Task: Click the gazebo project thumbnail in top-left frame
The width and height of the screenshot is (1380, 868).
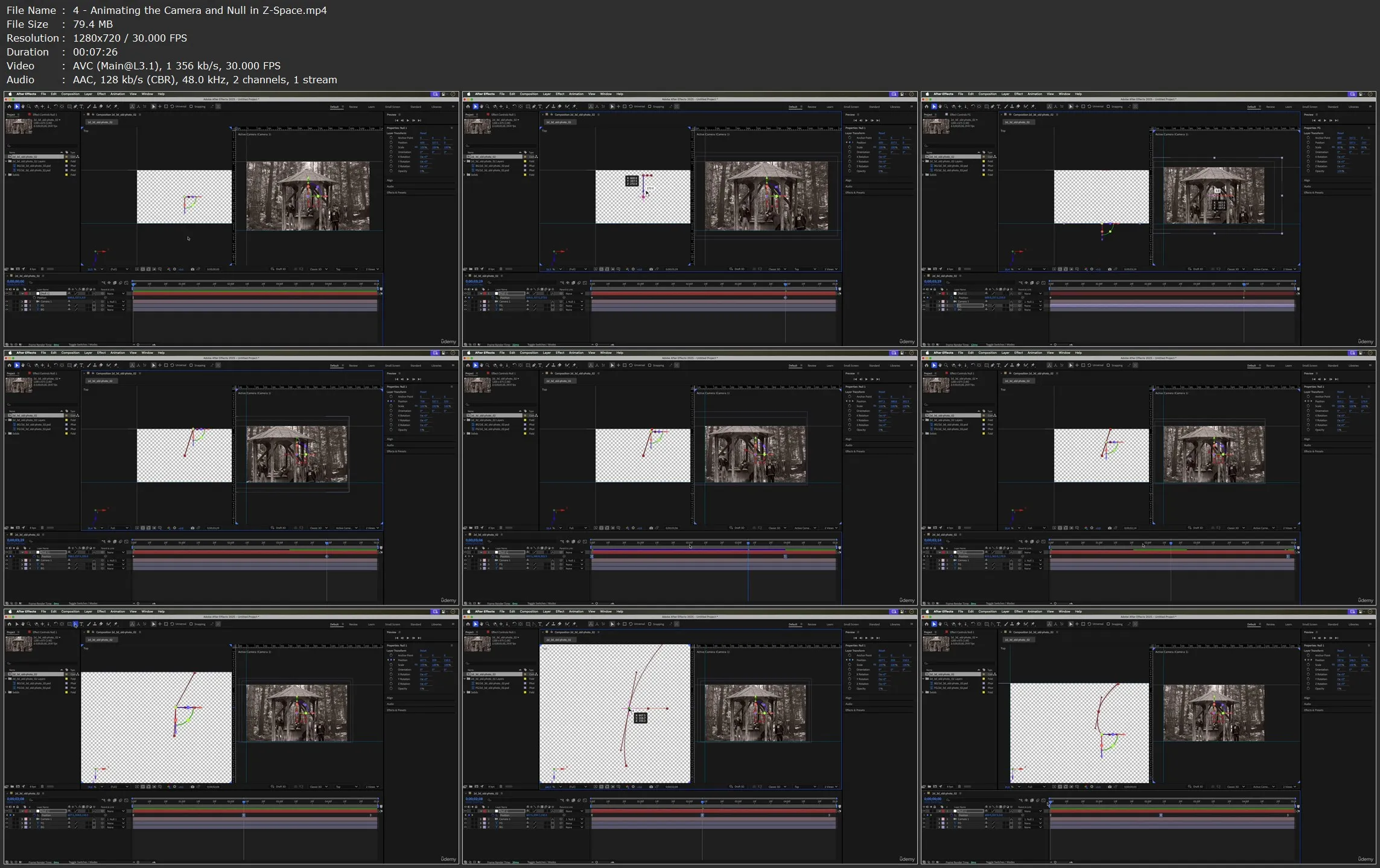Action: click(x=19, y=126)
